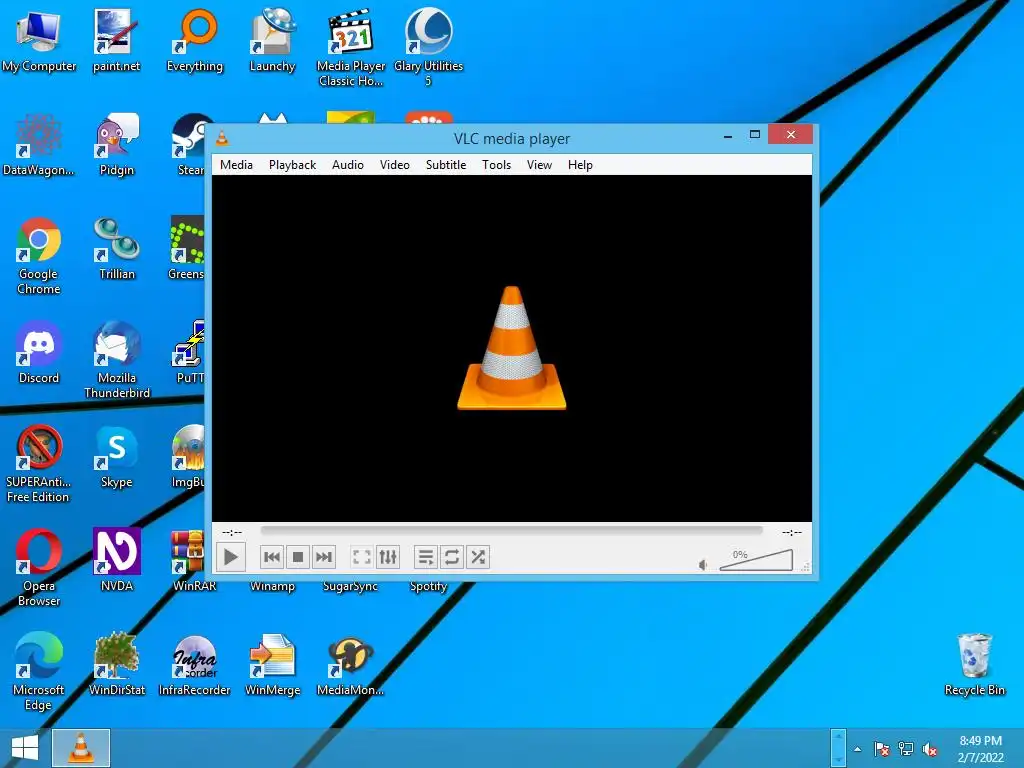Mute VLC with the speaker icon

coord(703,565)
